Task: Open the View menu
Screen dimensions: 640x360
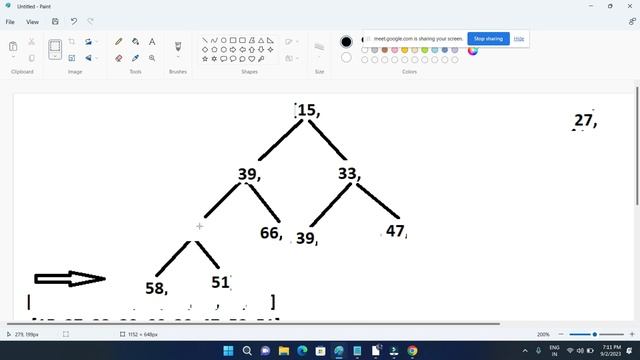Action: (33, 22)
